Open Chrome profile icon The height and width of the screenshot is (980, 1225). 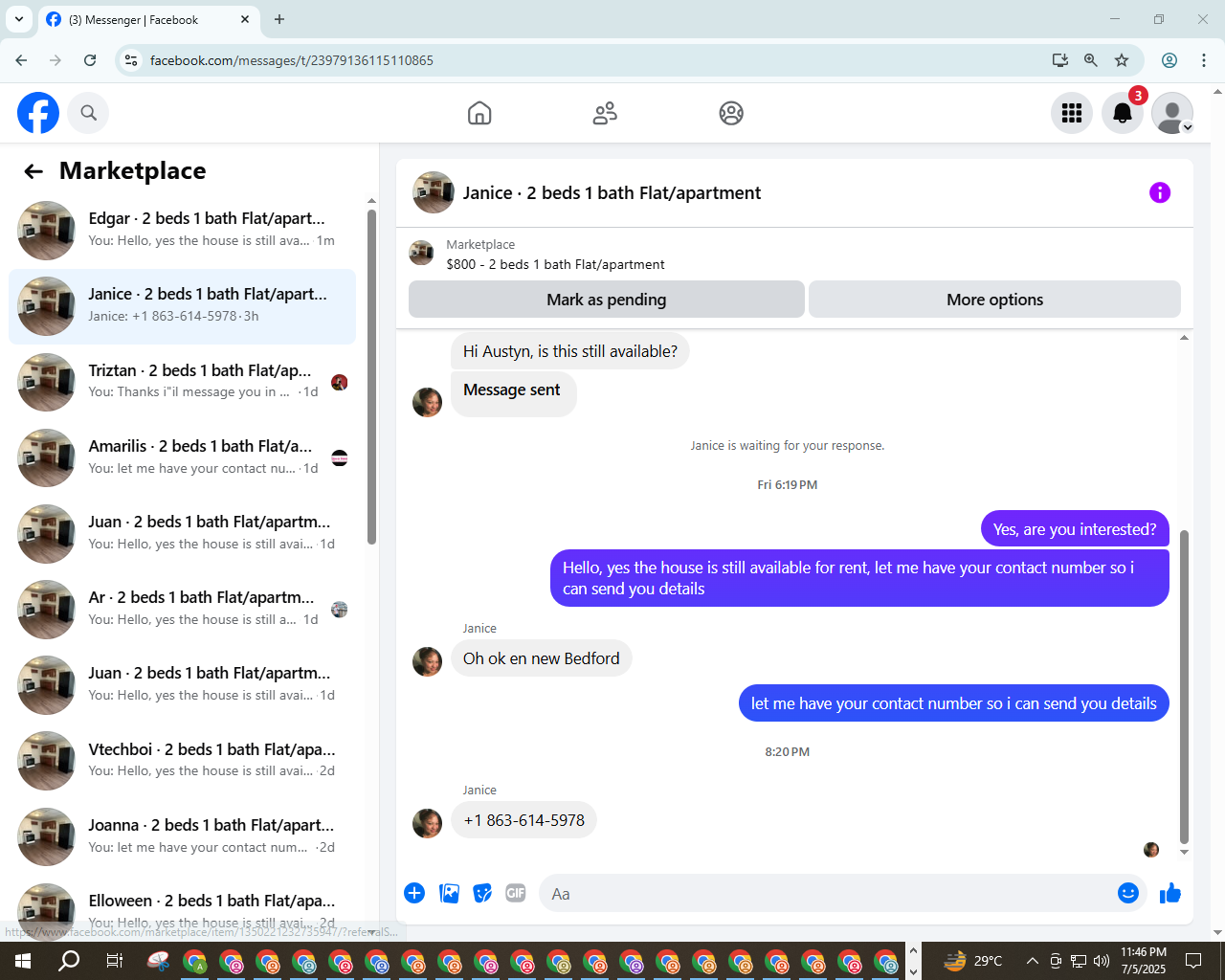(x=1169, y=60)
